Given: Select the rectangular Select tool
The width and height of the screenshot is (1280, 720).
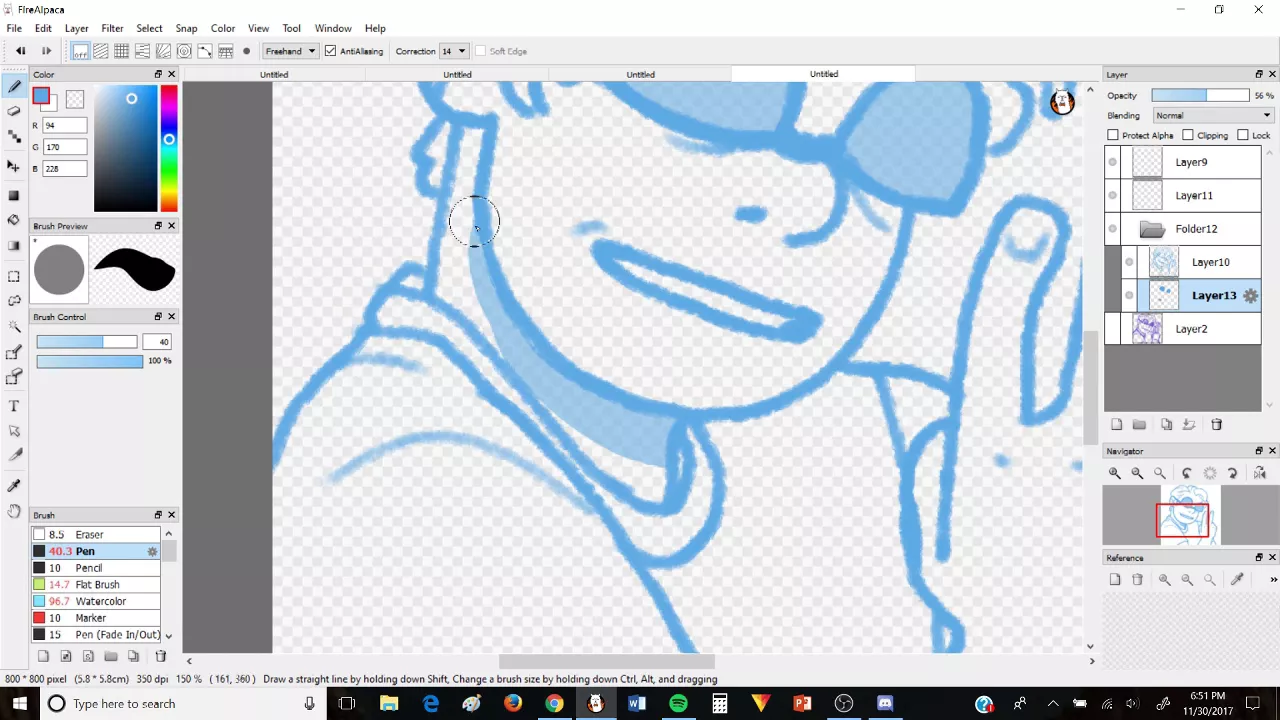Looking at the screenshot, I should point(14,276).
